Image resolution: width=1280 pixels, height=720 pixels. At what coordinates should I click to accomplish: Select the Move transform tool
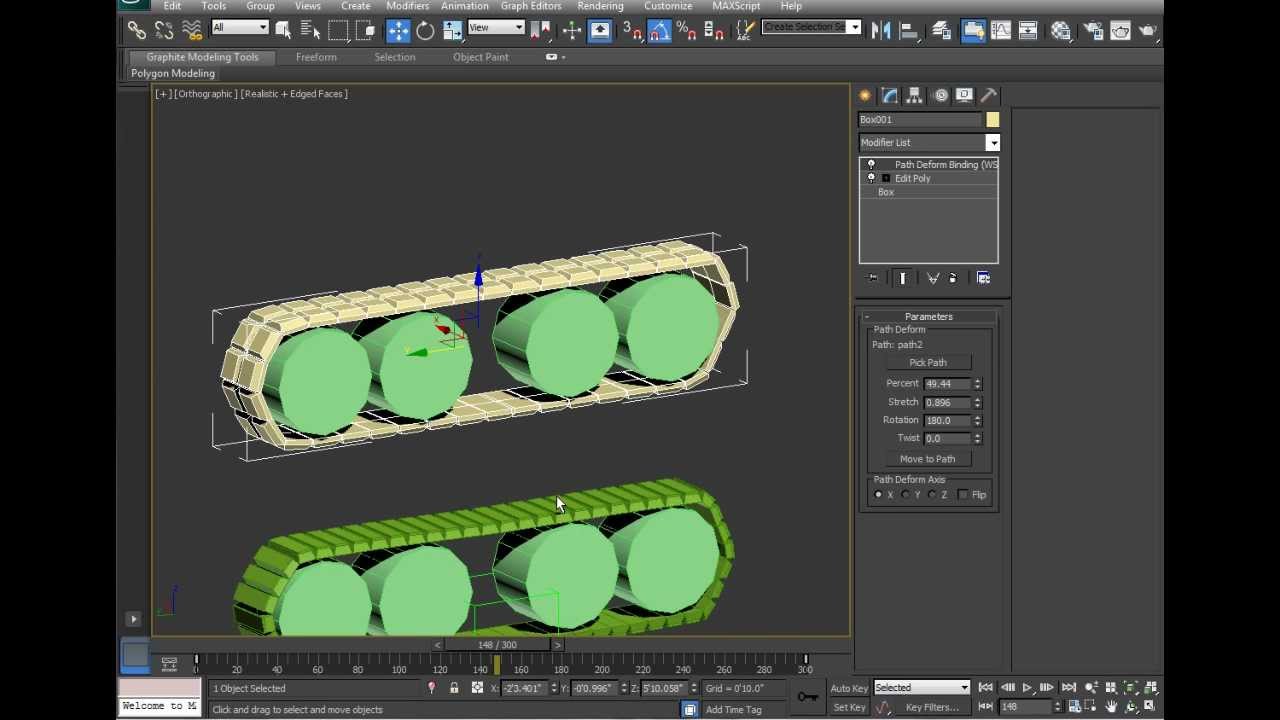[x=398, y=31]
